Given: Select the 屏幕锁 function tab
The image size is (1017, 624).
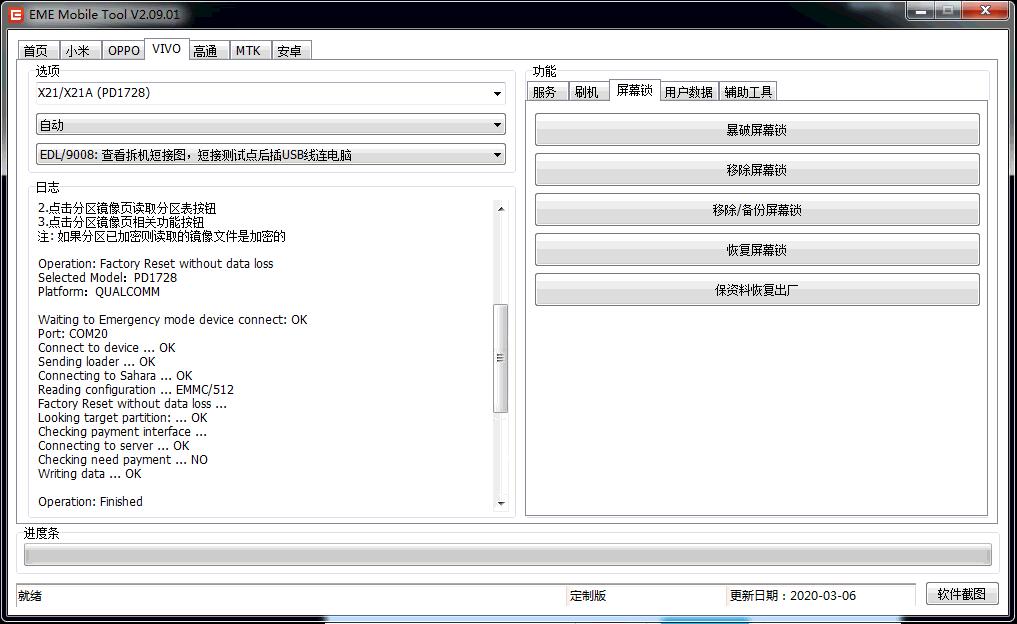Looking at the screenshot, I should coord(635,90).
